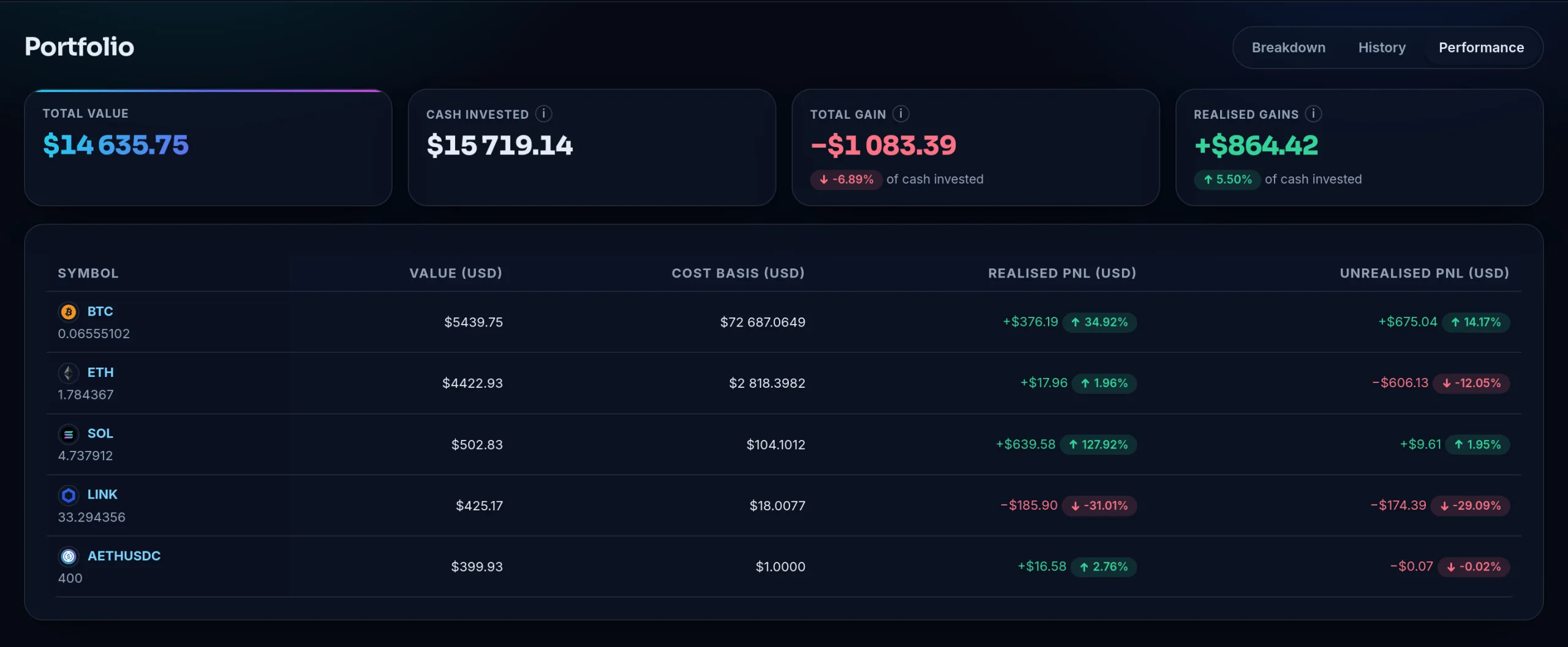Viewport: 1568px width, 647px height.
Task: Click LINK unrealised -29.09% badge
Action: click(x=1470, y=506)
